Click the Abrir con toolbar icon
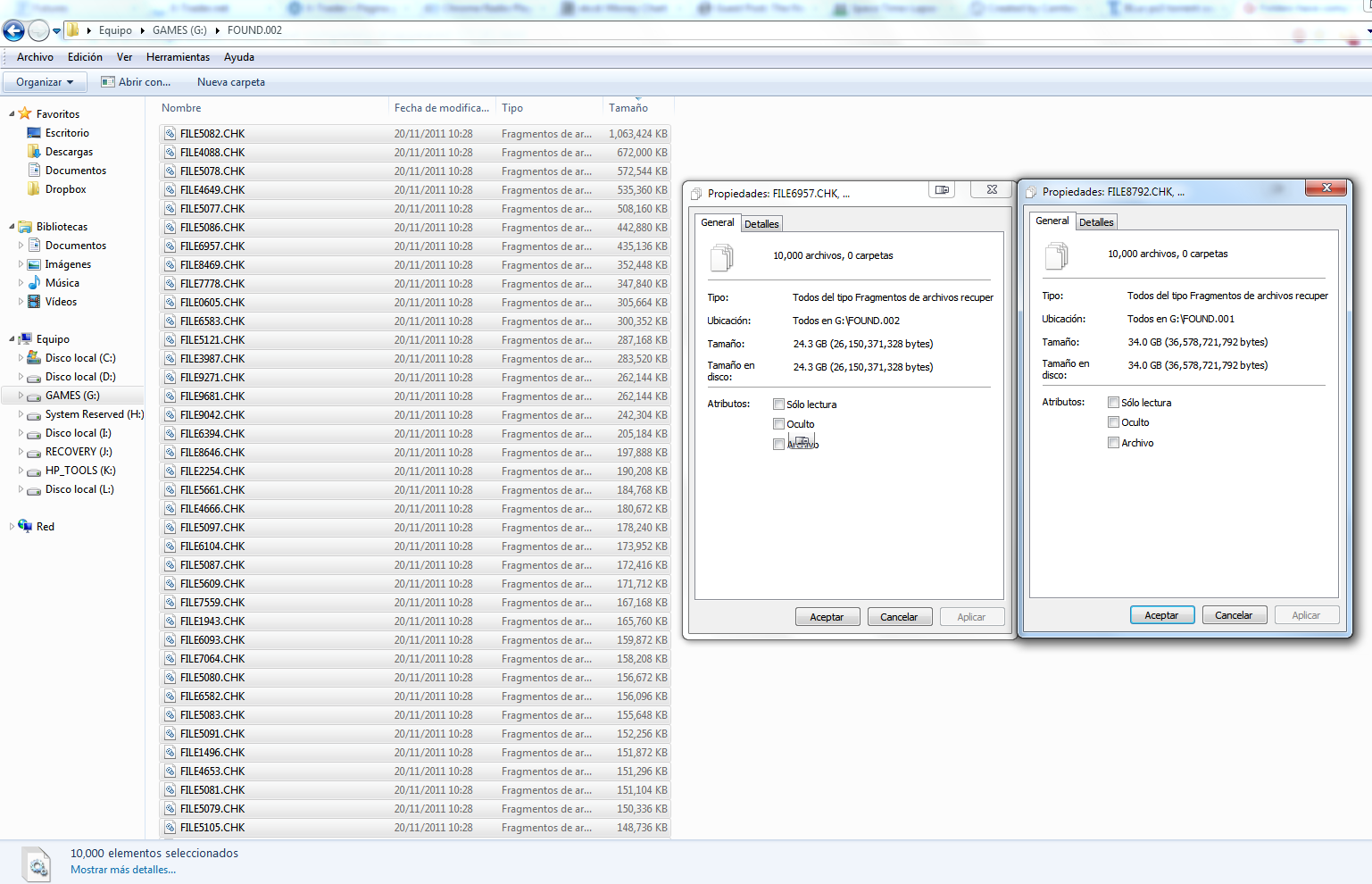Viewport: 1372px width, 884px height. [108, 81]
